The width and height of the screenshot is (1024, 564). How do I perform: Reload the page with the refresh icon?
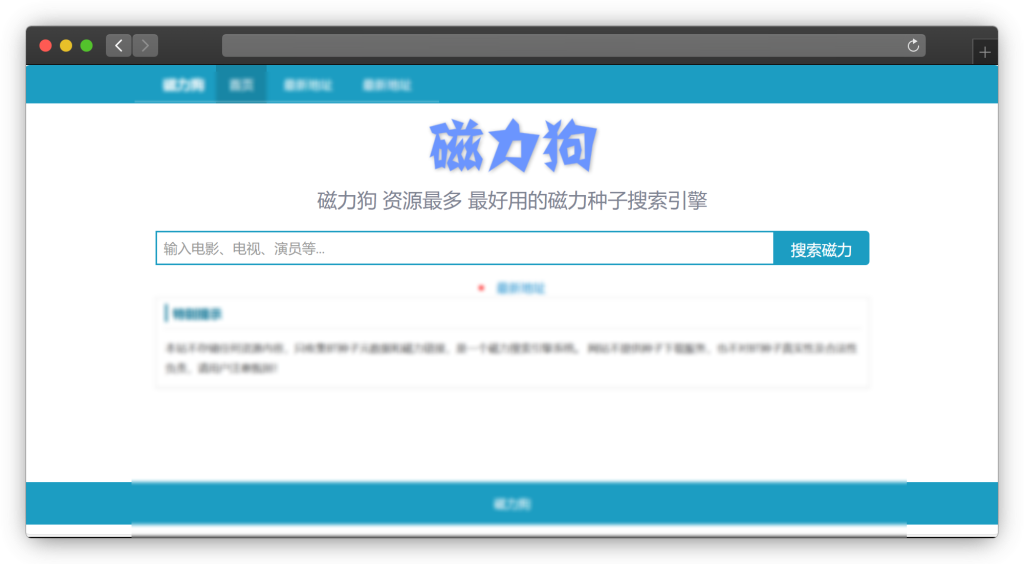[x=913, y=46]
